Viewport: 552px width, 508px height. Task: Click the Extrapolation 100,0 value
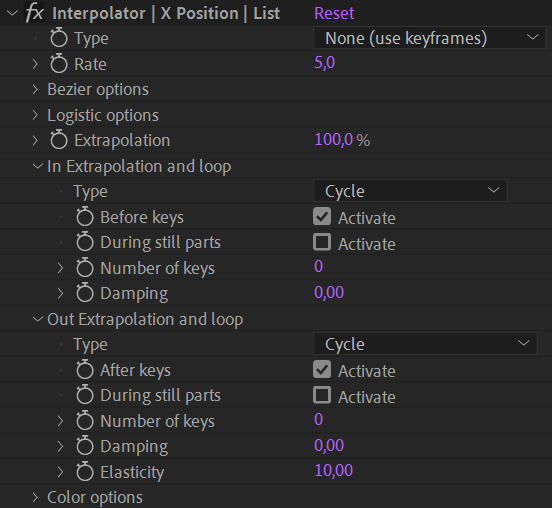[333, 140]
